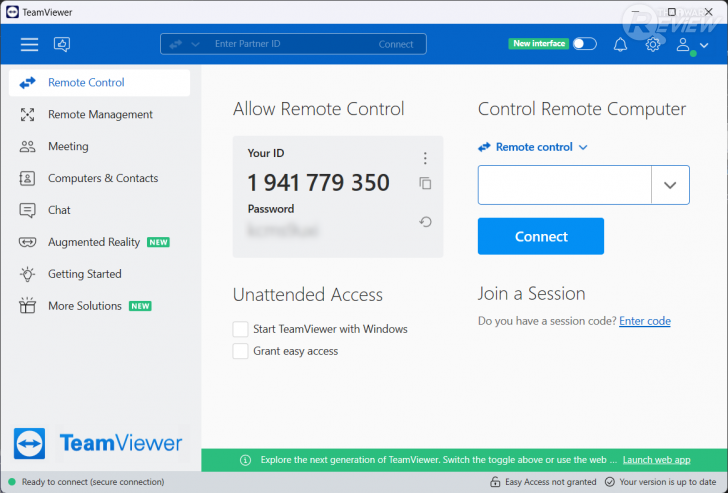Click the version up-to-date checkmark icon
The height and width of the screenshot is (493, 728).
(x=610, y=482)
